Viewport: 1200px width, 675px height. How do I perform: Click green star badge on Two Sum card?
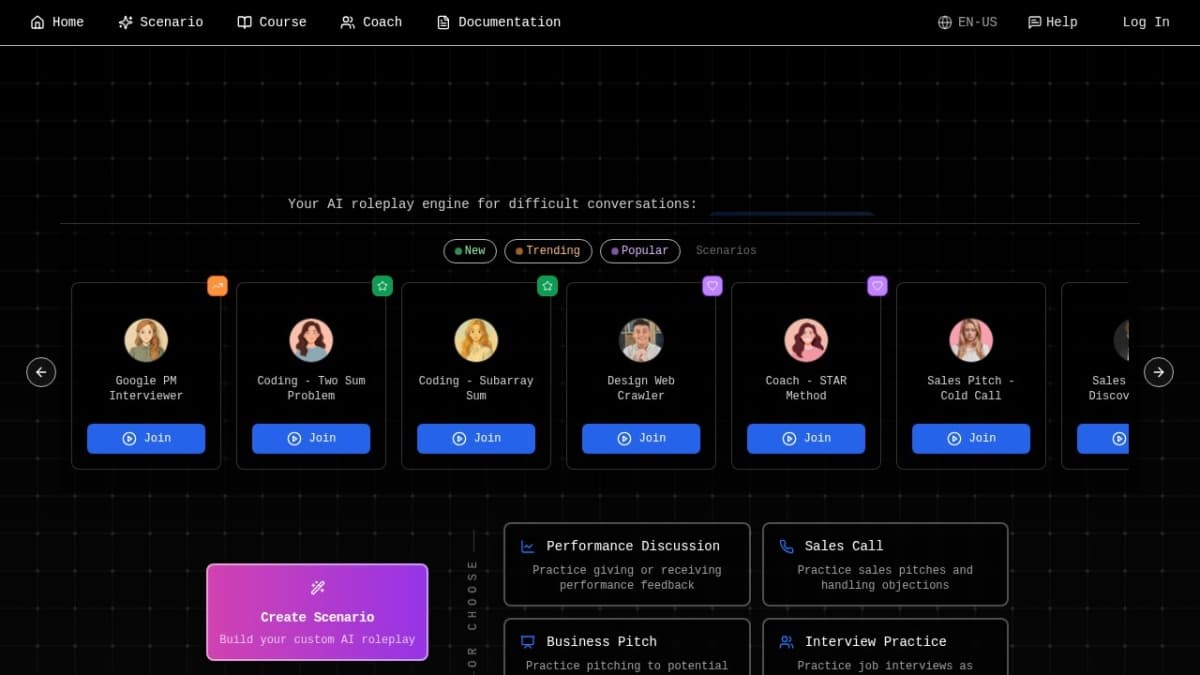[x=382, y=286]
